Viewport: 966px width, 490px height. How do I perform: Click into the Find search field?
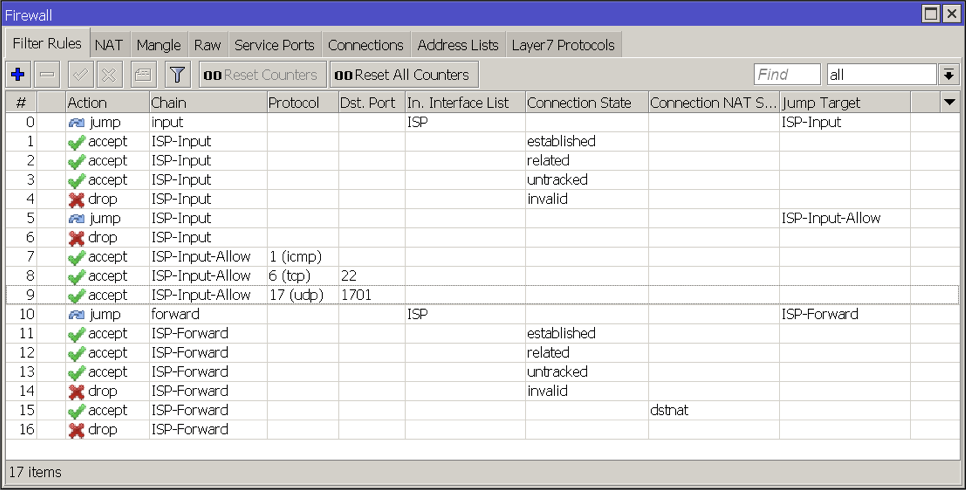(787, 75)
